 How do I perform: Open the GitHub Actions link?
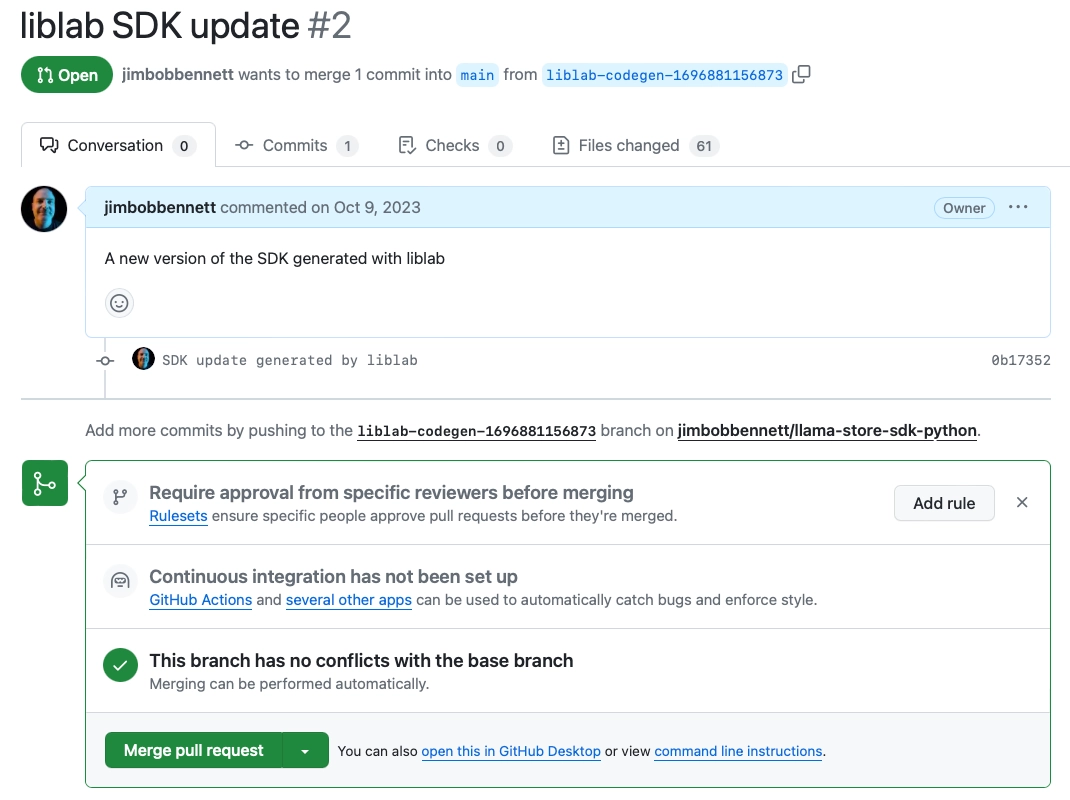[200, 600]
